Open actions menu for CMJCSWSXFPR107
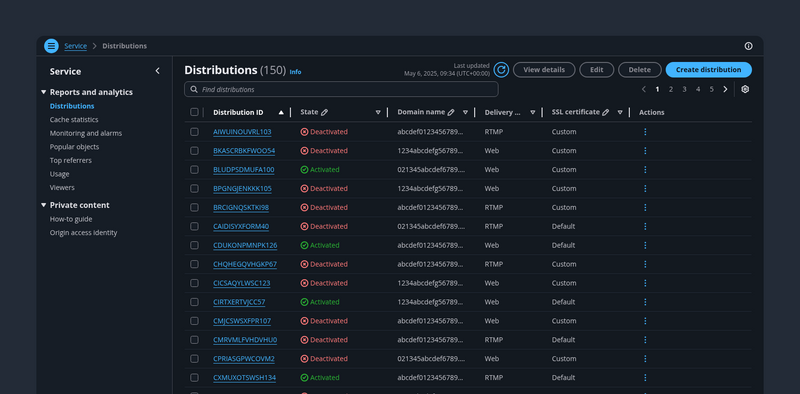The height and width of the screenshot is (394, 800). pos(645,321)
